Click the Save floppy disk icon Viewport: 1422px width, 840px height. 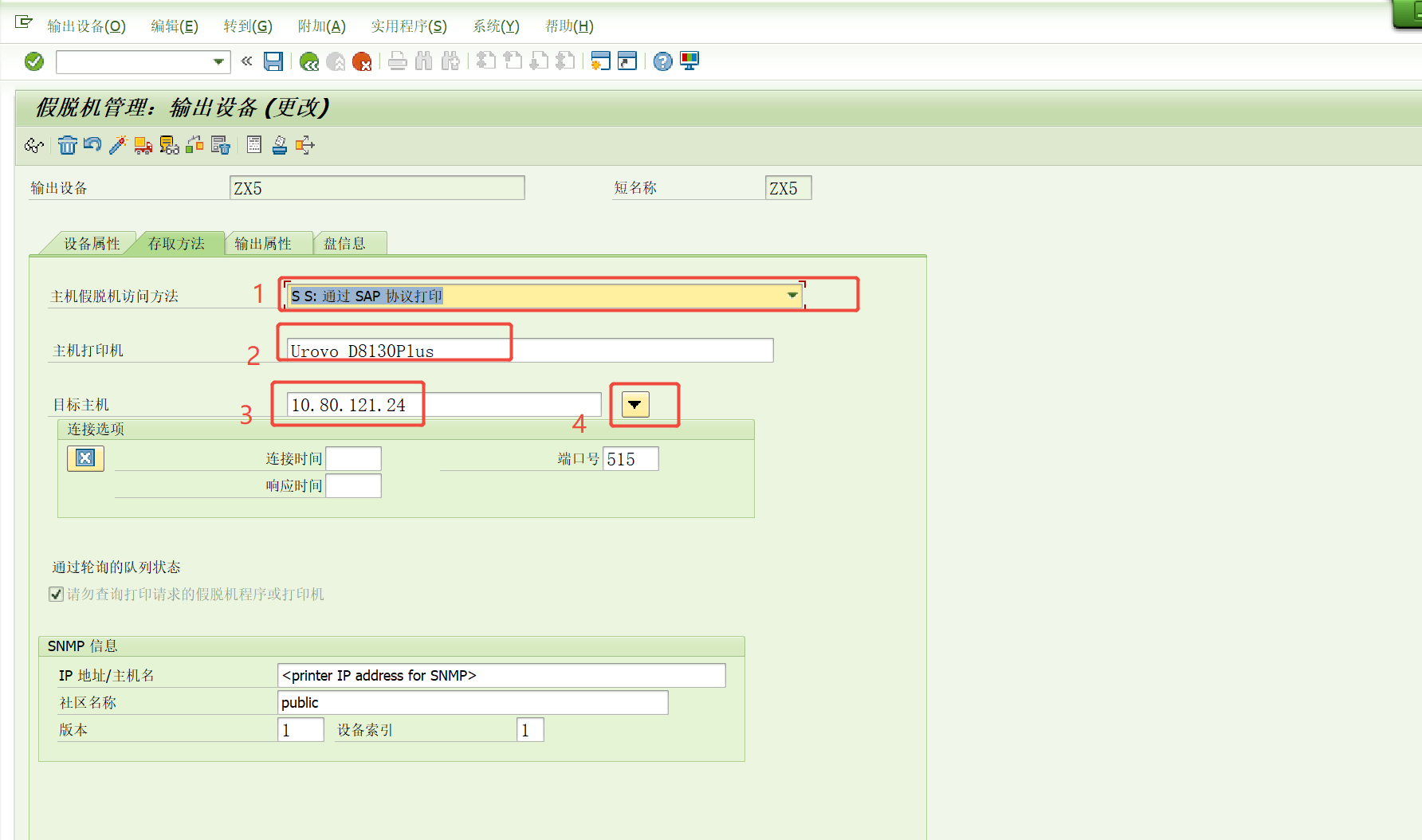273,61
